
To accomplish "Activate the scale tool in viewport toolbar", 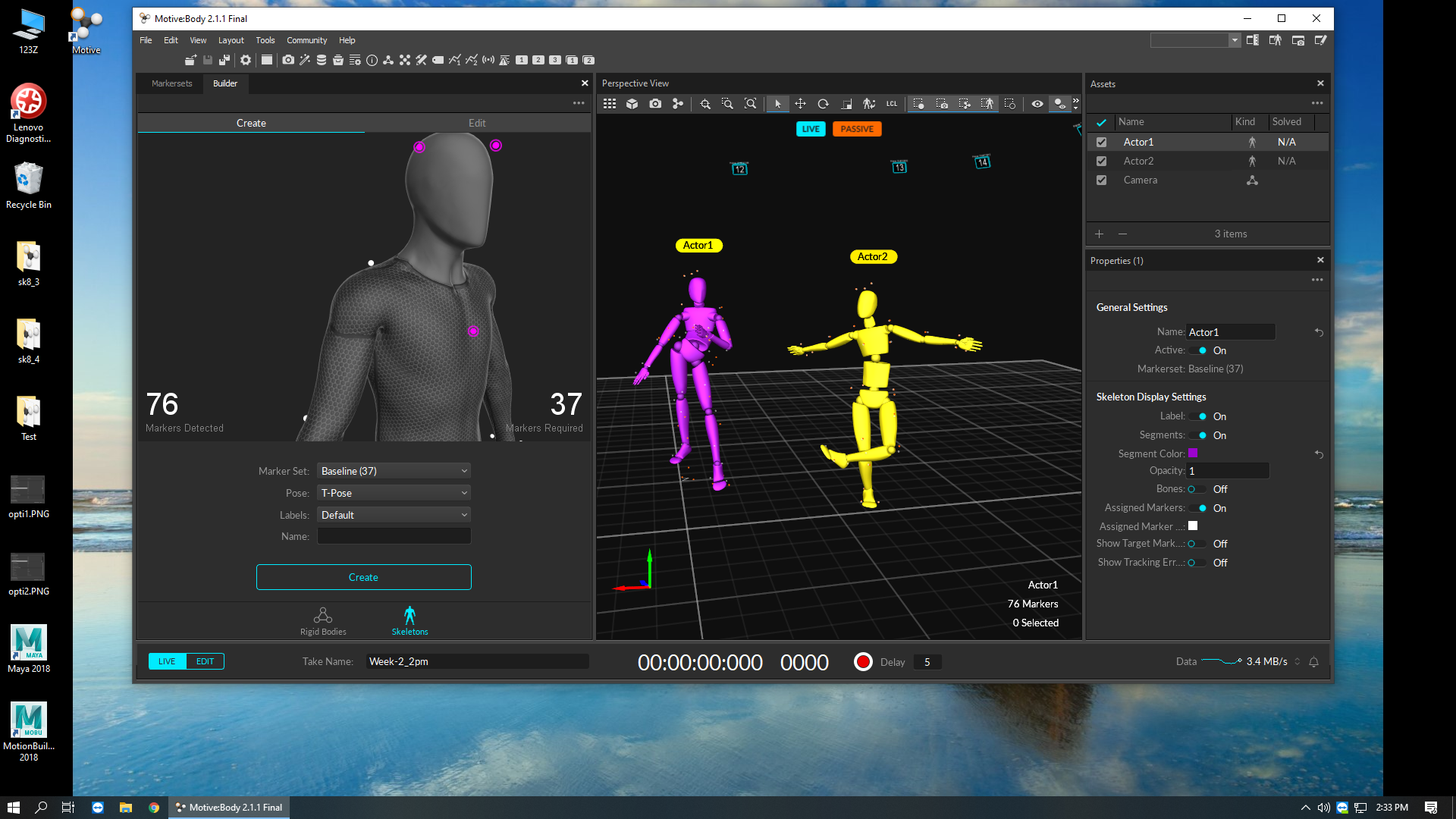I will tap(846, 104).
